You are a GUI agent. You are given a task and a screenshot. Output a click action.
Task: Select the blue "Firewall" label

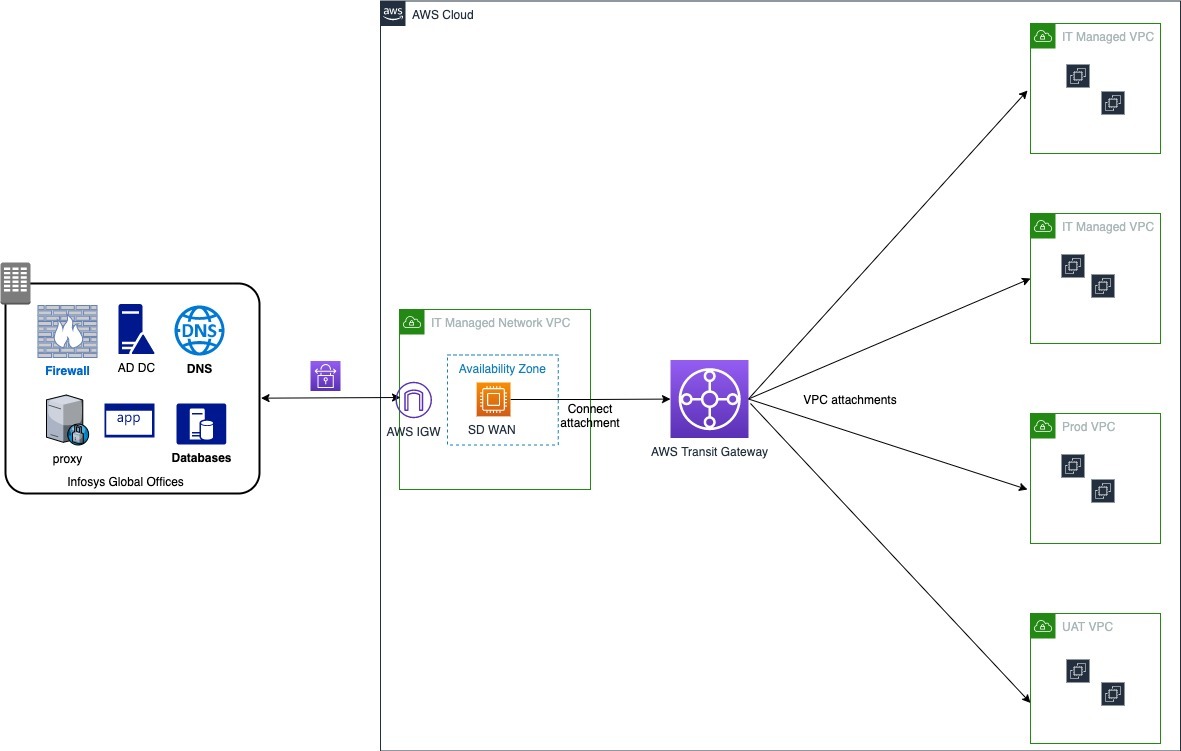pyautogui.click(x=67, y=371)
